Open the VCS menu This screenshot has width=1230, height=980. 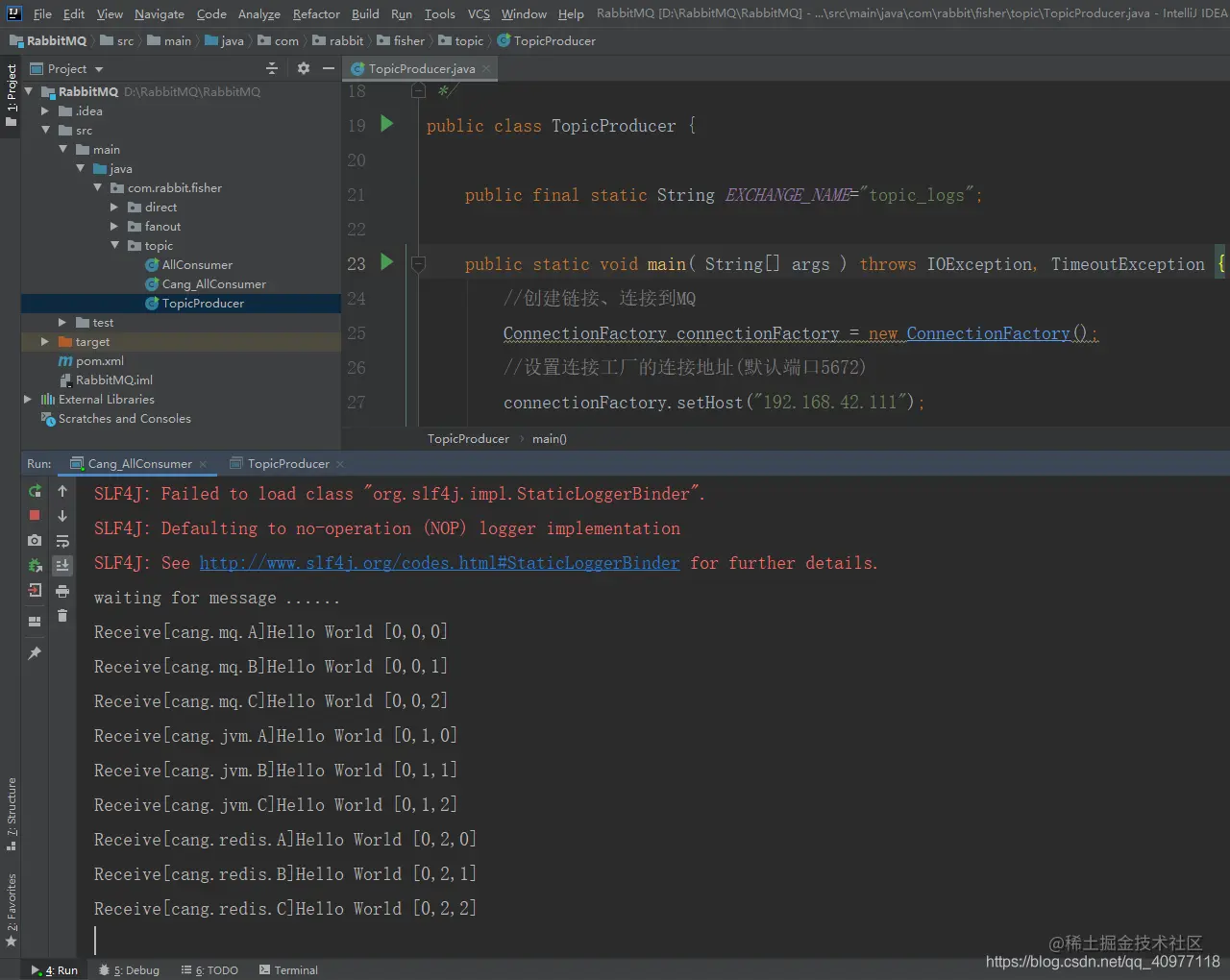coord(479,13)
